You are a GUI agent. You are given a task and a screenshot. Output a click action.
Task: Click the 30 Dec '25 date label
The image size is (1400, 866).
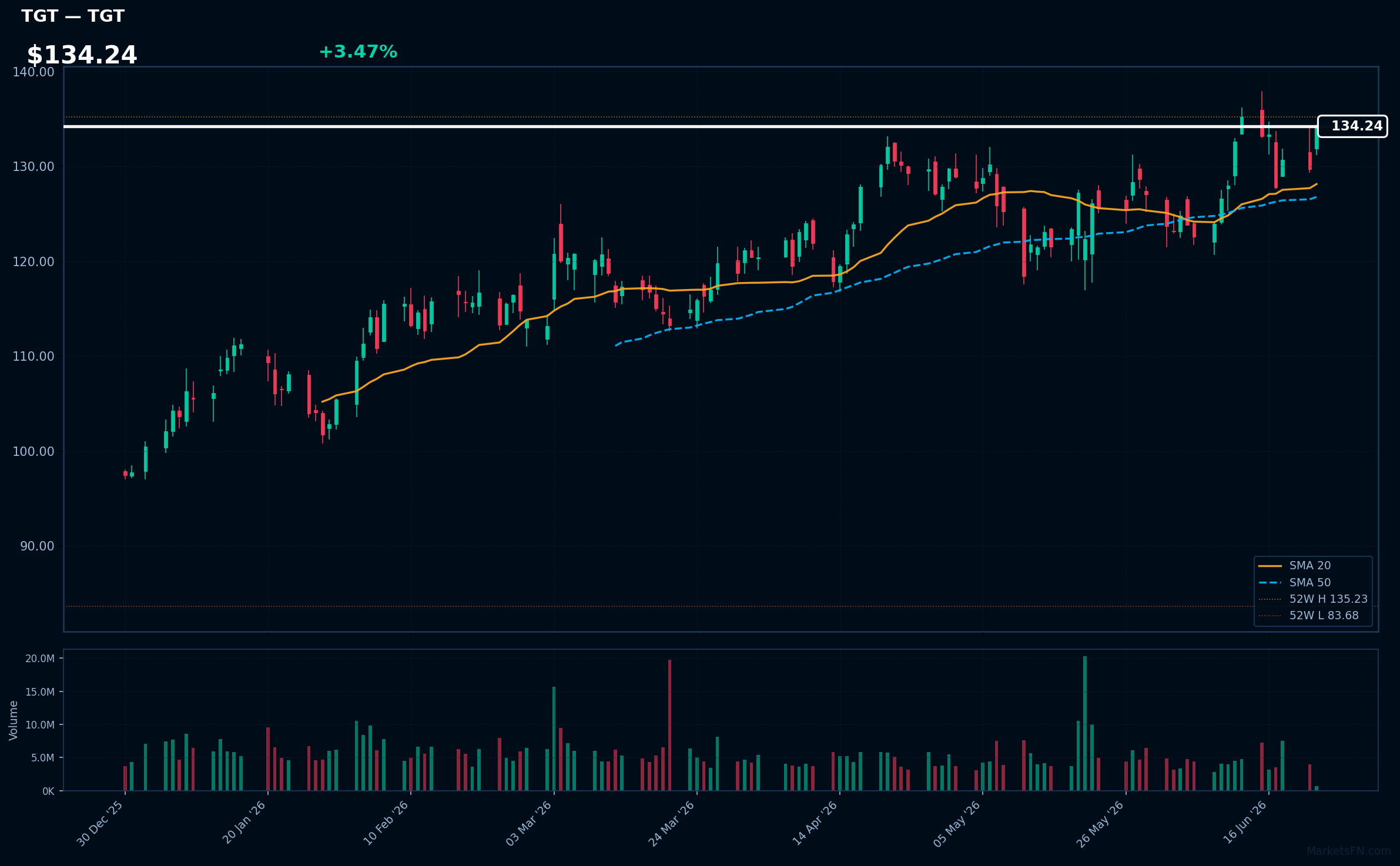(x=100, y=824)
